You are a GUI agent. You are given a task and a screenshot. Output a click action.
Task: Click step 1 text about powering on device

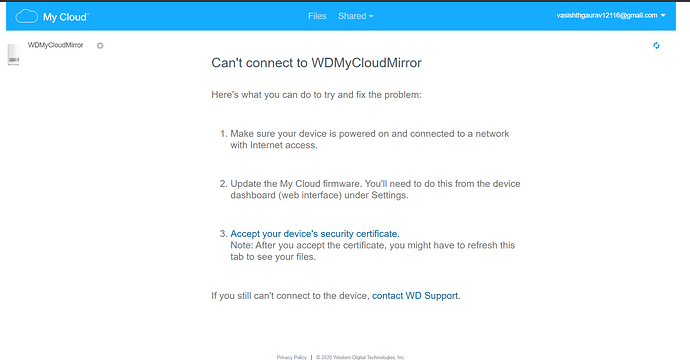(x=370, y=140)
